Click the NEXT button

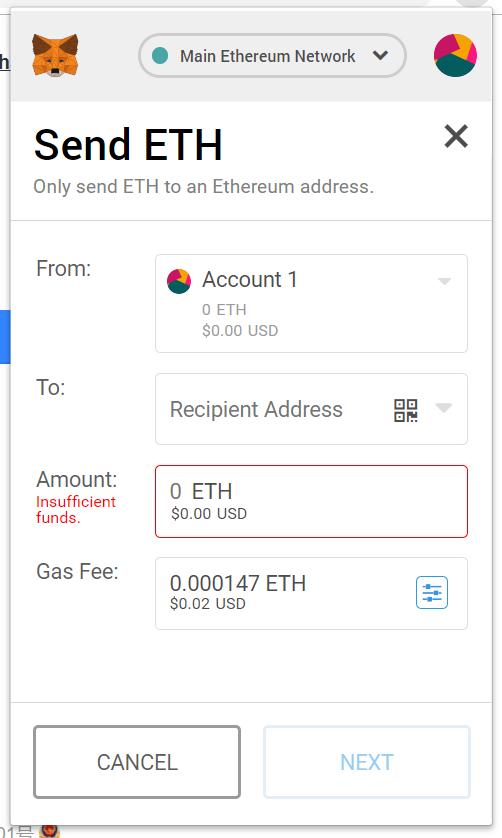coord(367,762)
